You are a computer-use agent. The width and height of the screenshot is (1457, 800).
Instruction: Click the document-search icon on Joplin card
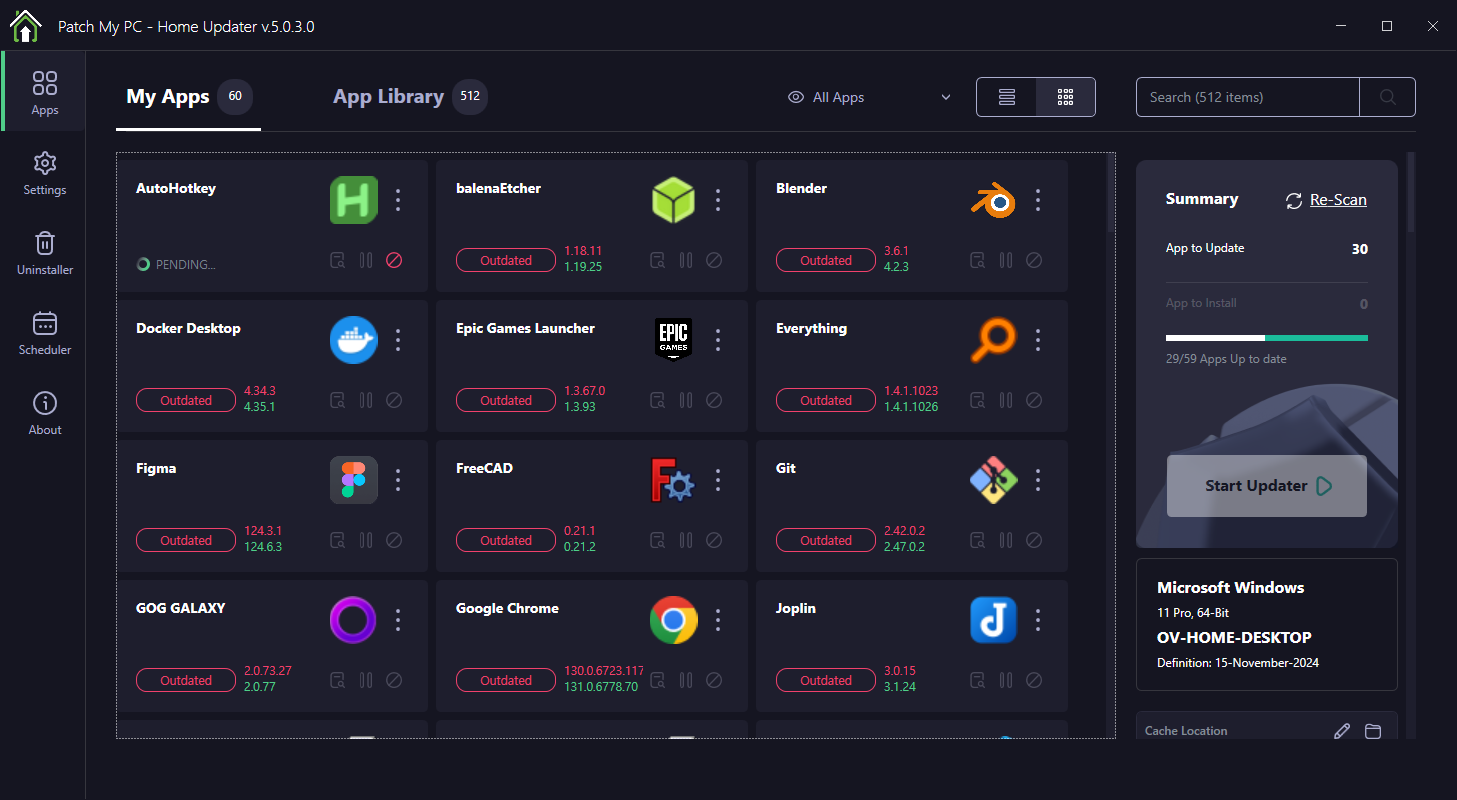[x=978, y=680]
